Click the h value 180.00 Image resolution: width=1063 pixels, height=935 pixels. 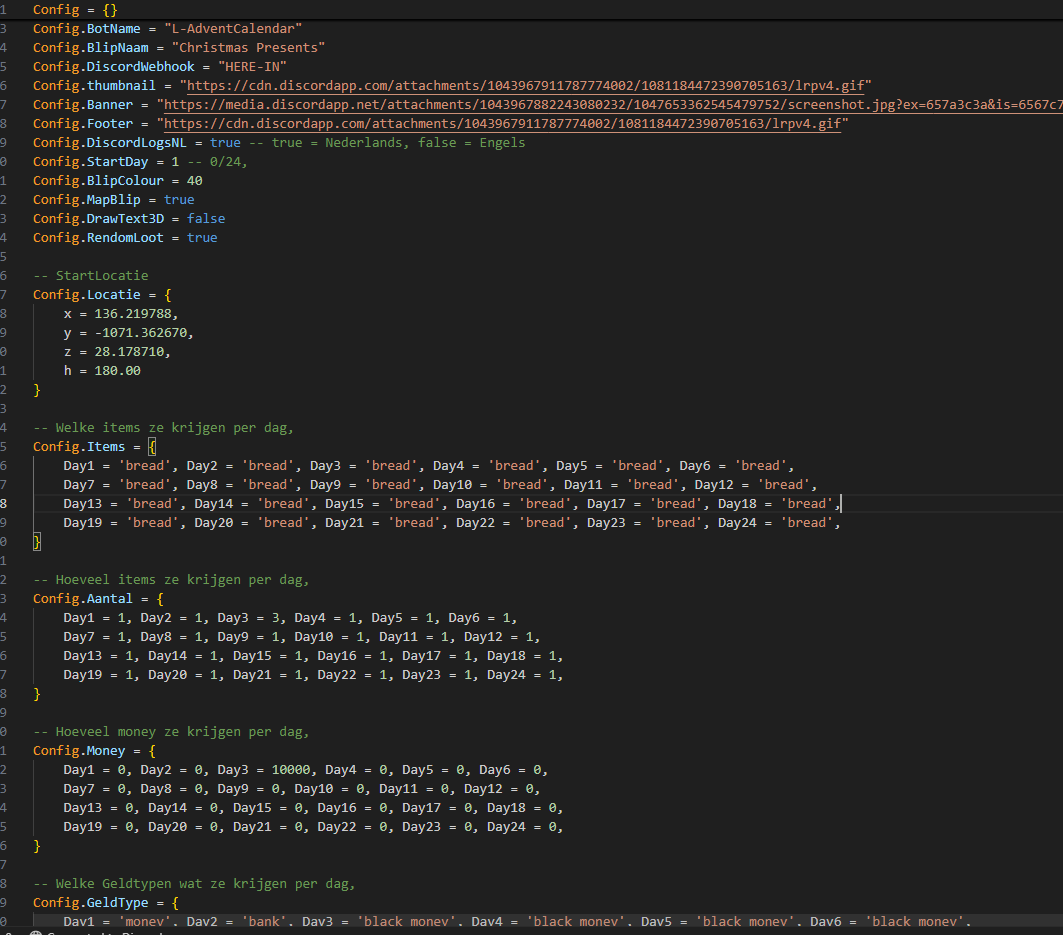tap(117, 370)
